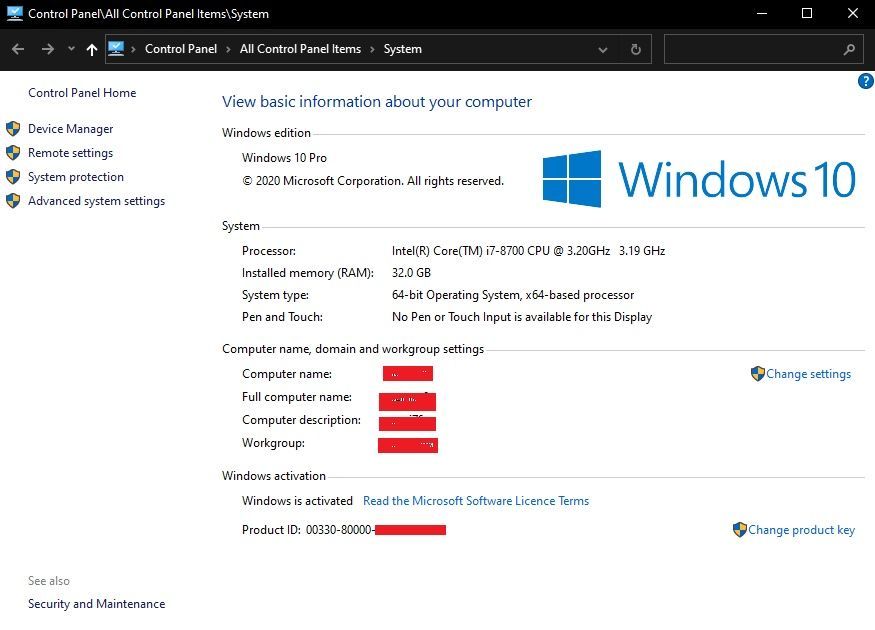
Task: Go forward with the right arrow button
Action: (47, 49)
